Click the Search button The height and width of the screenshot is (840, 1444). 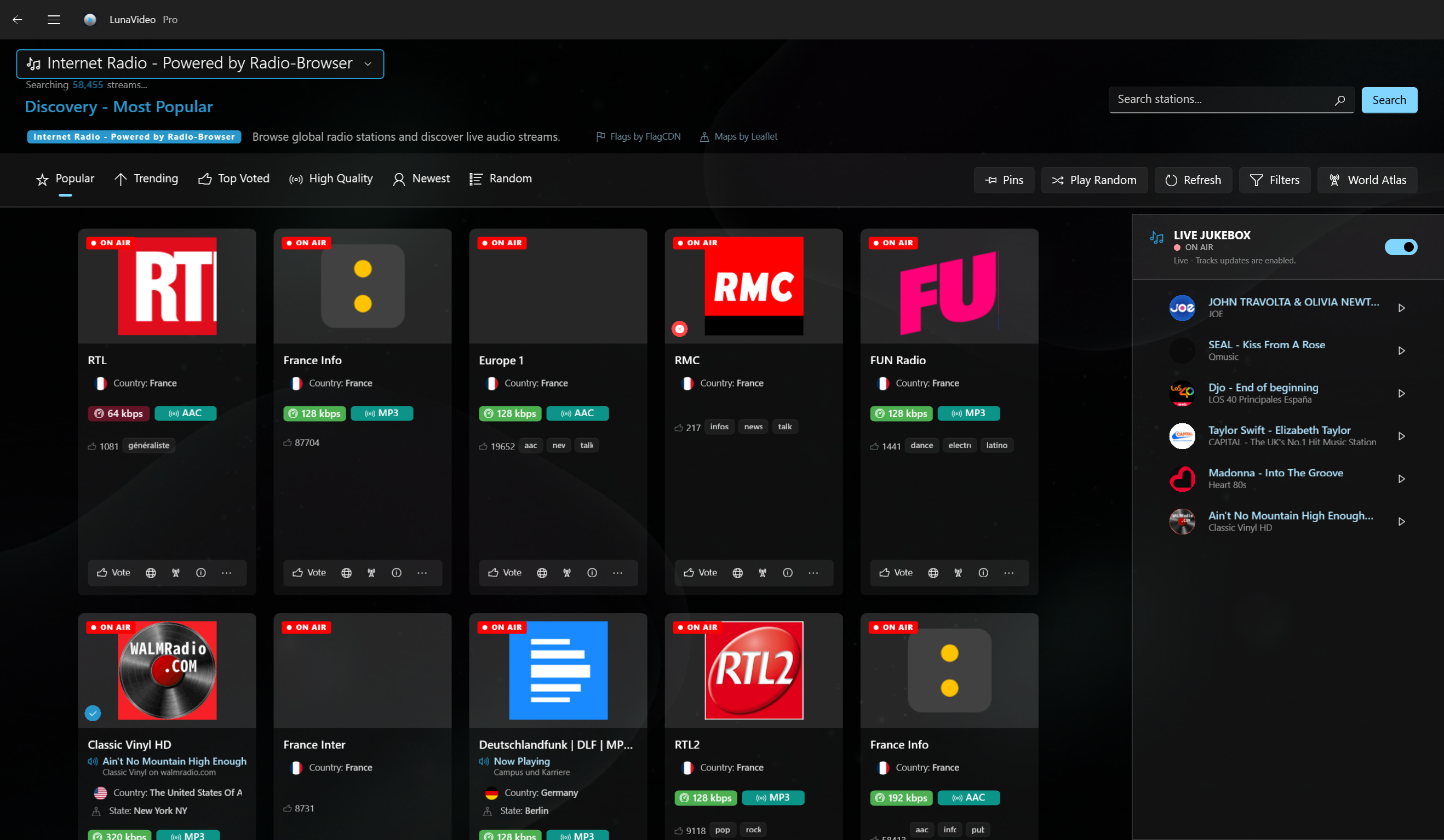coord(1389,100)
